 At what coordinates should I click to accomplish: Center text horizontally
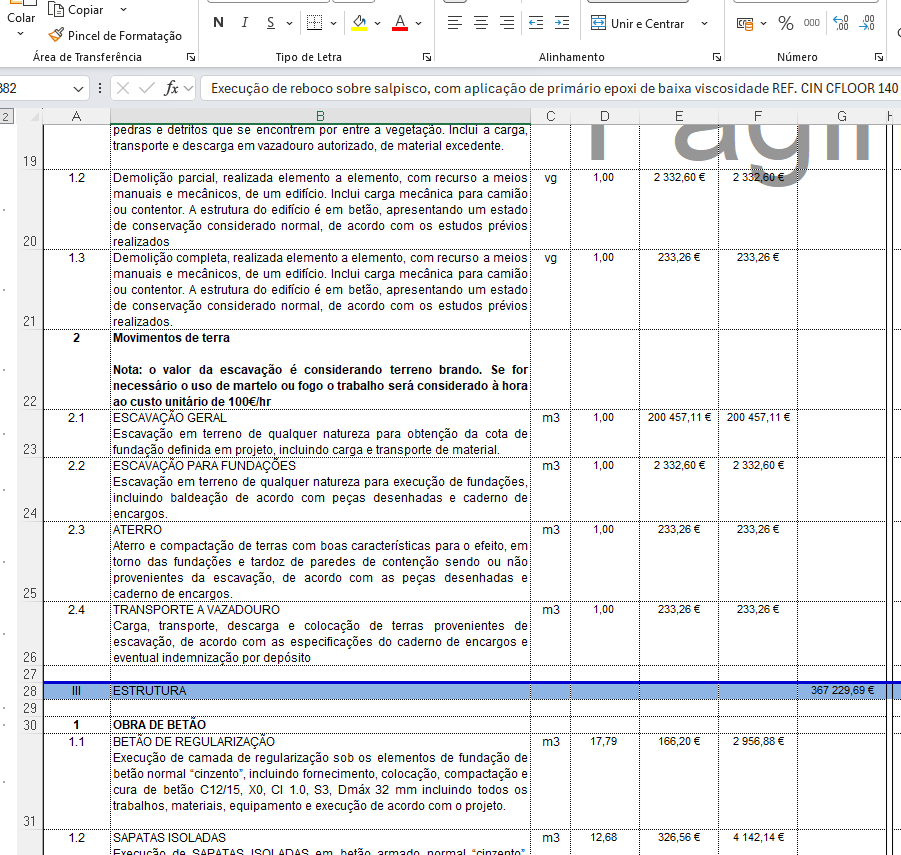480,23
